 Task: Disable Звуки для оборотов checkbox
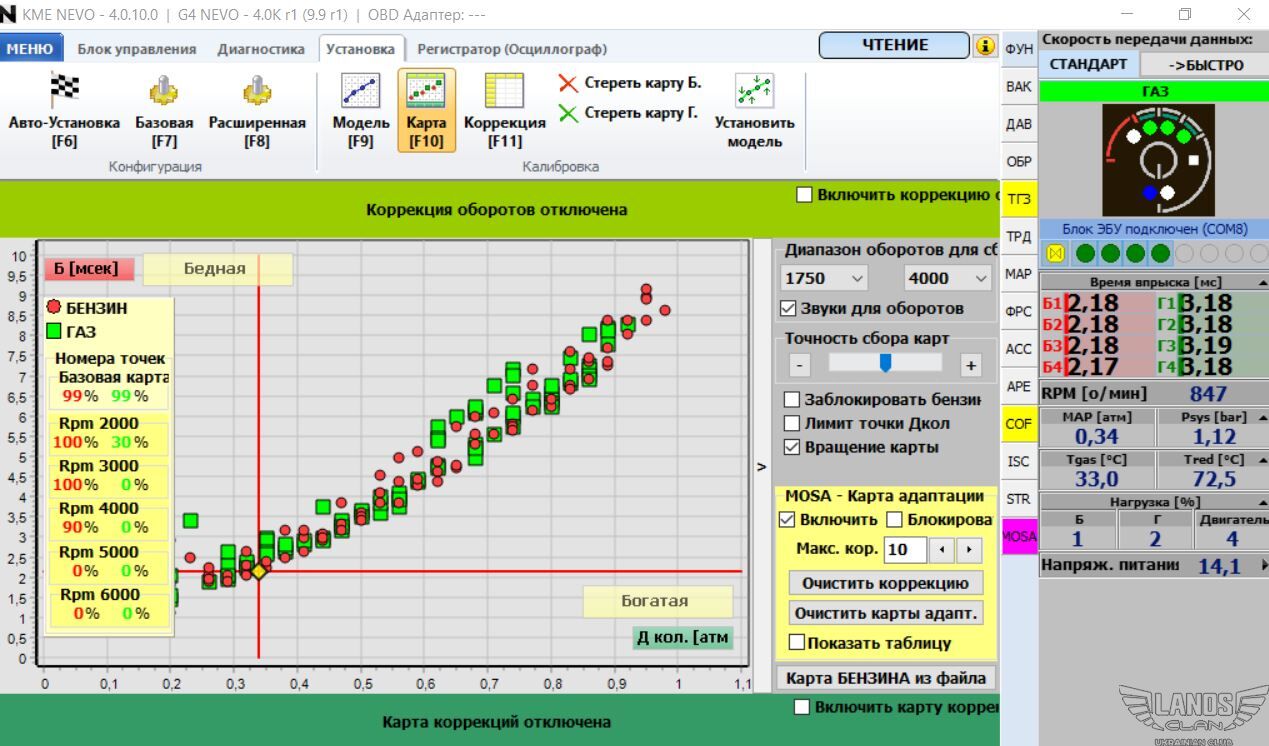[x=790, y=308]
